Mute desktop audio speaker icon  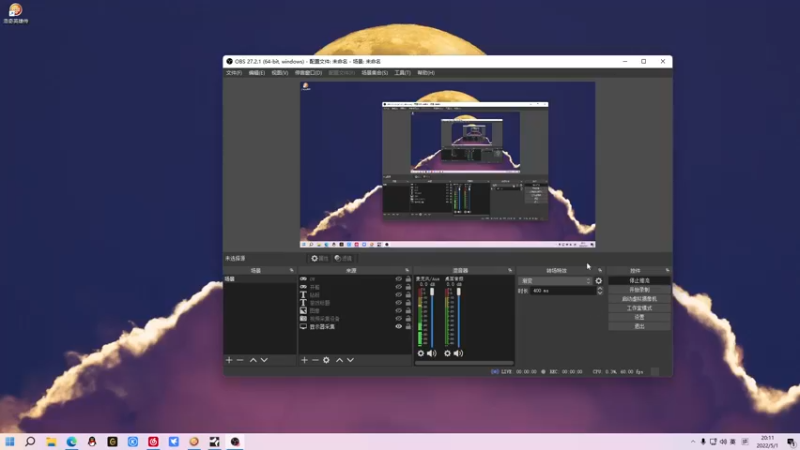pos(458,353)
